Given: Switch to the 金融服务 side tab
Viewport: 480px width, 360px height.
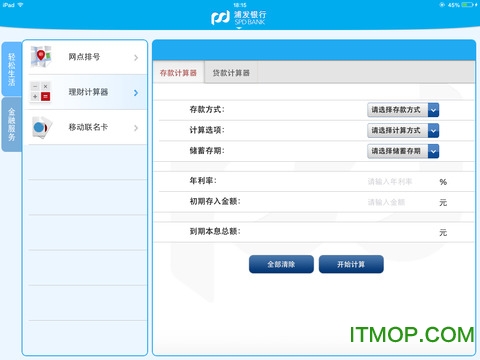Looking at the screenshot, I should pos(12,124).
